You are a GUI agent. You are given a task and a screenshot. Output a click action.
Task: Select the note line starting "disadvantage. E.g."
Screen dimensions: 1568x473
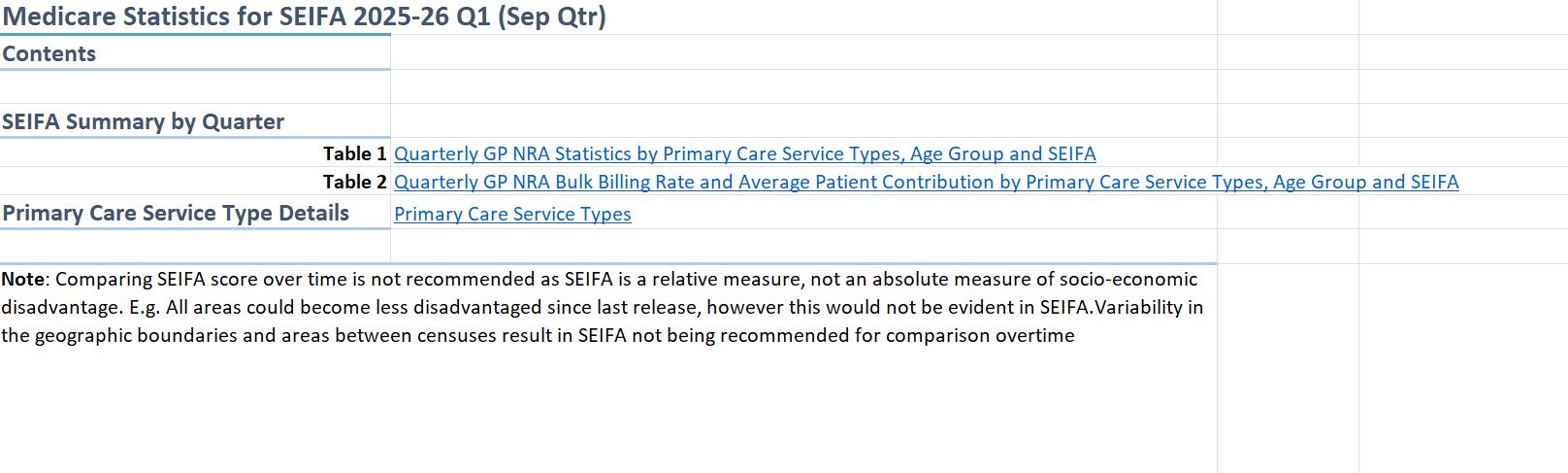pyautogui.click(x=602, y=307)
